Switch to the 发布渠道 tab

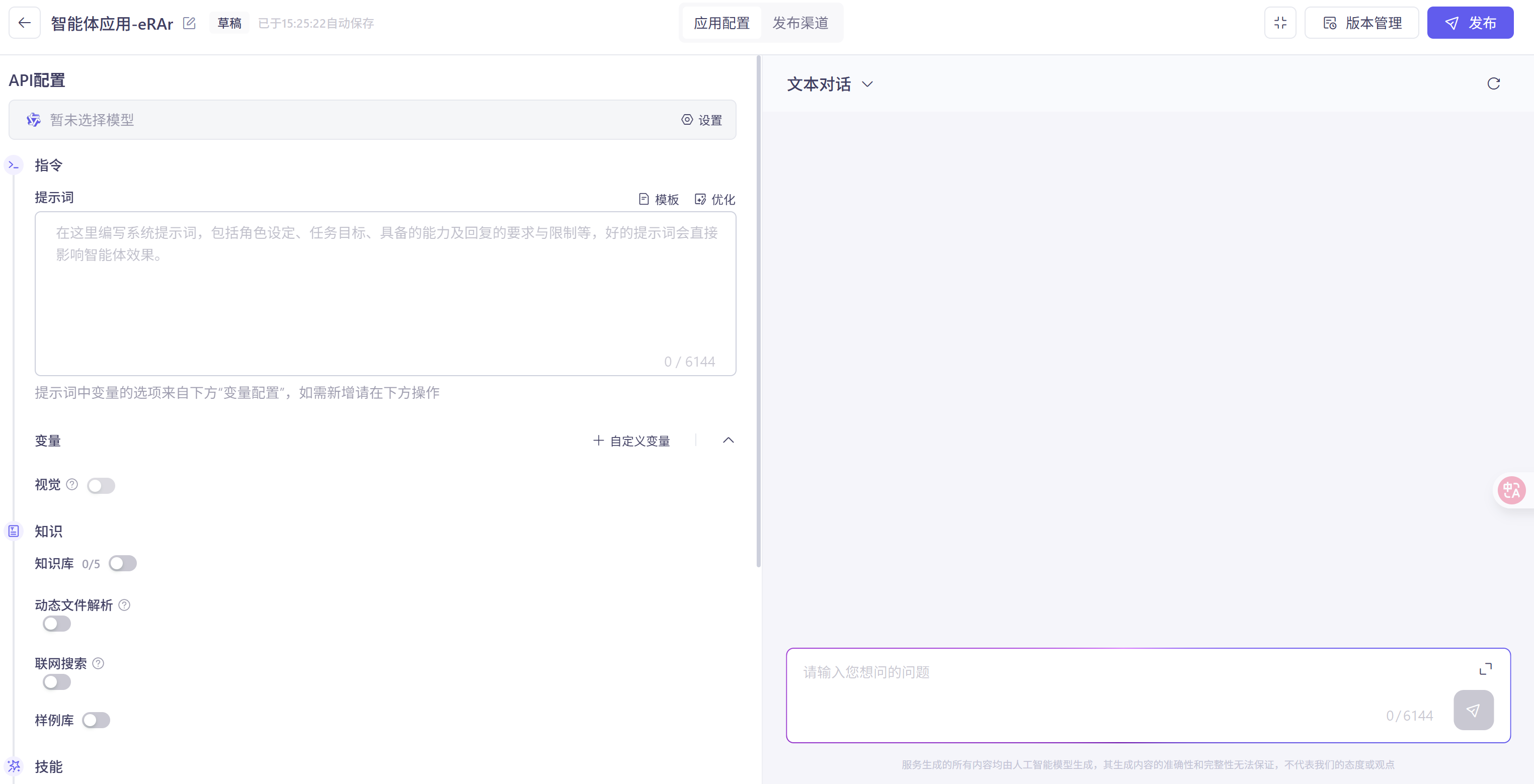tap(800, 23)
